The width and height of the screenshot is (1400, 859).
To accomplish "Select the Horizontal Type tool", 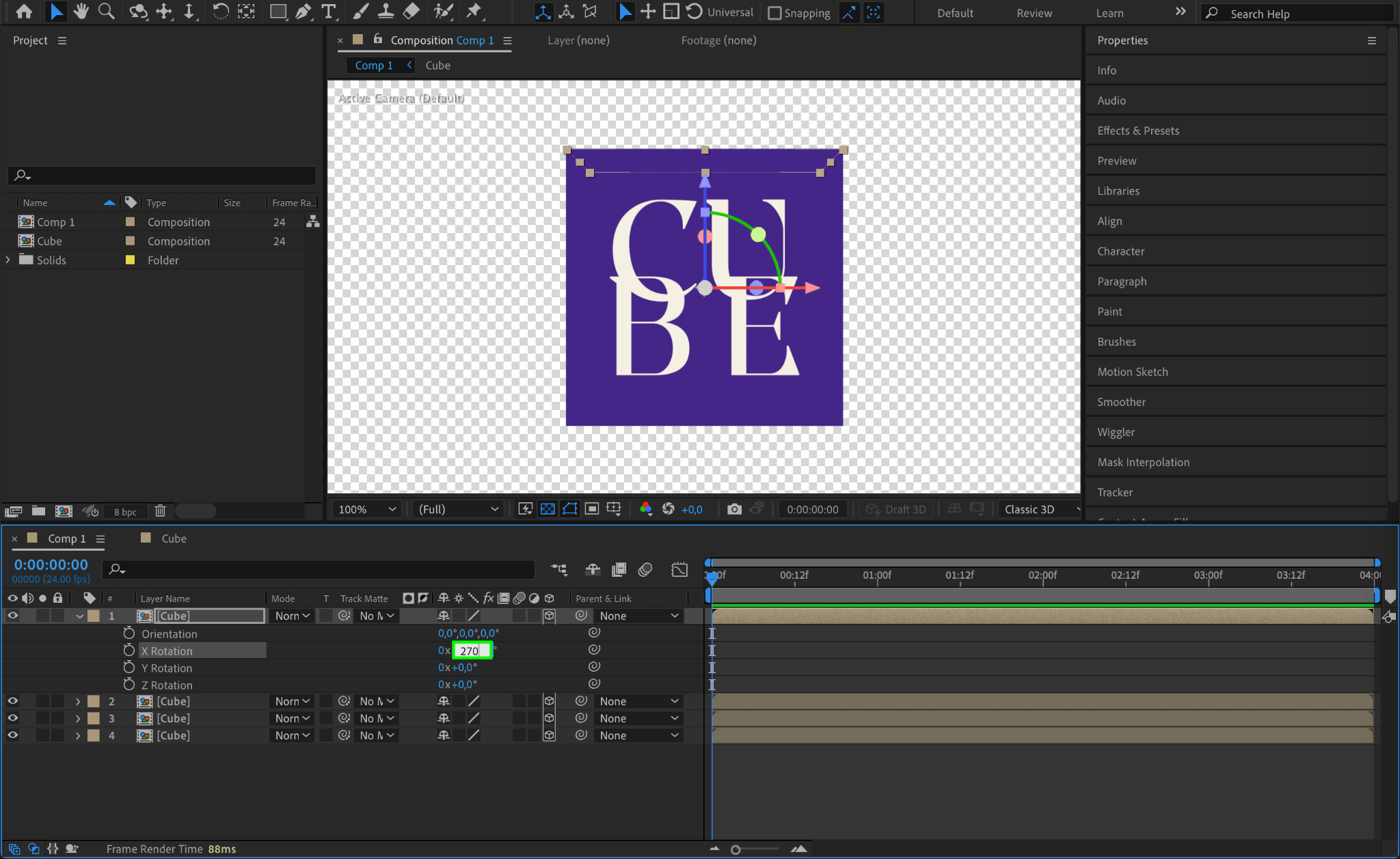I will pyautogui.click(x=329, y=12).
